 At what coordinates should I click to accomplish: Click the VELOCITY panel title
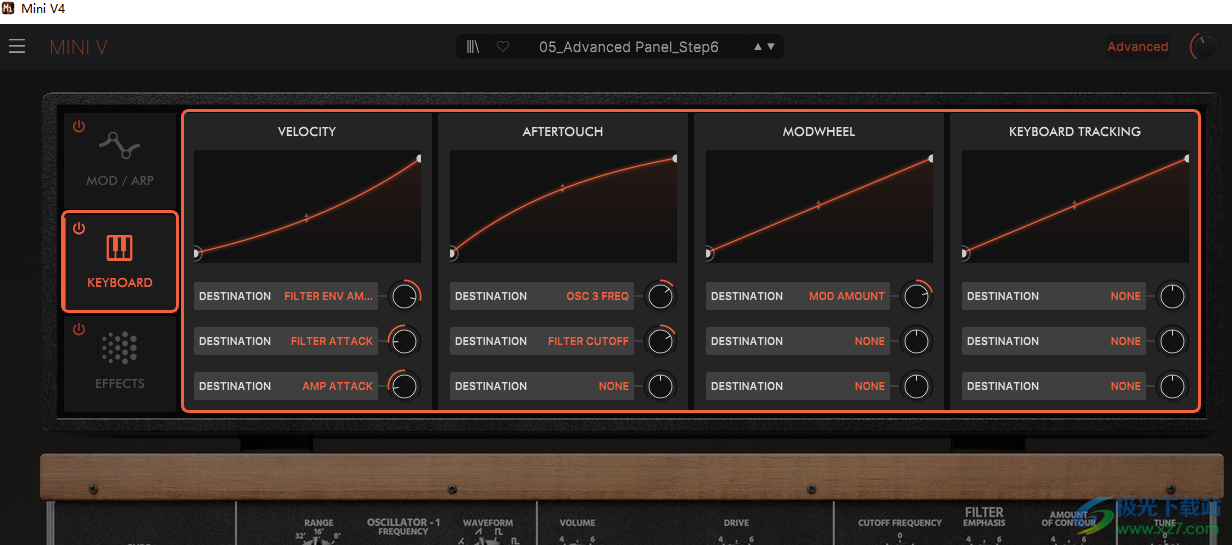click(307, 131)
